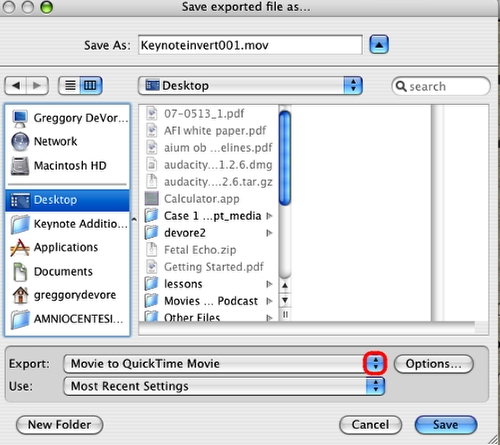Switch to column view mode
500x445 pixels.
[91, 86]
